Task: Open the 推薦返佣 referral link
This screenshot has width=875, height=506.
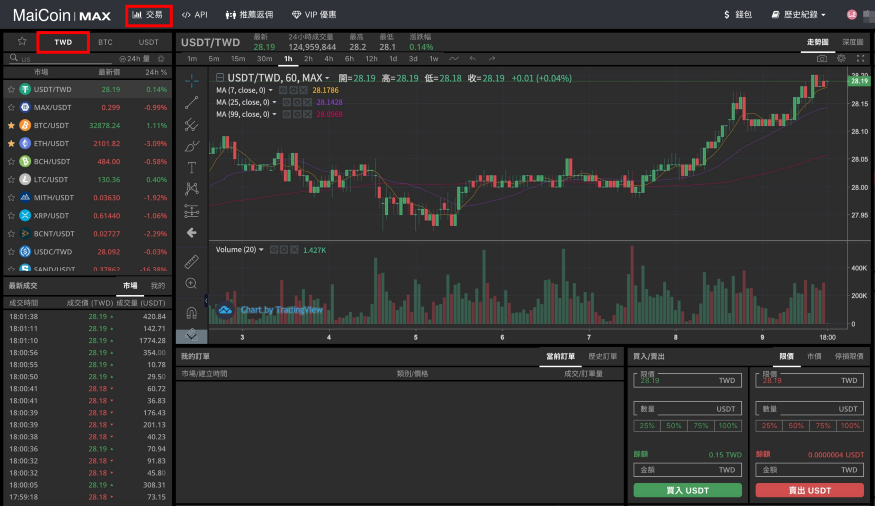Action: (249, 15)
